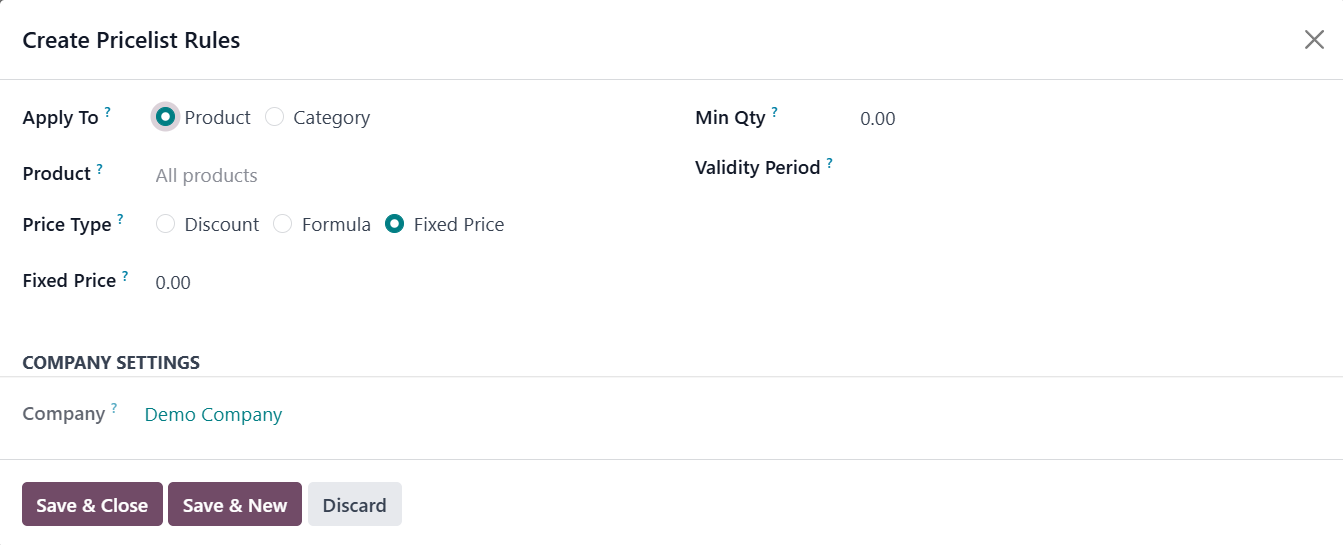Click help icon beside Apply To
The width and height of the screenshot is (1343, 545).
(x=108, y=112)
